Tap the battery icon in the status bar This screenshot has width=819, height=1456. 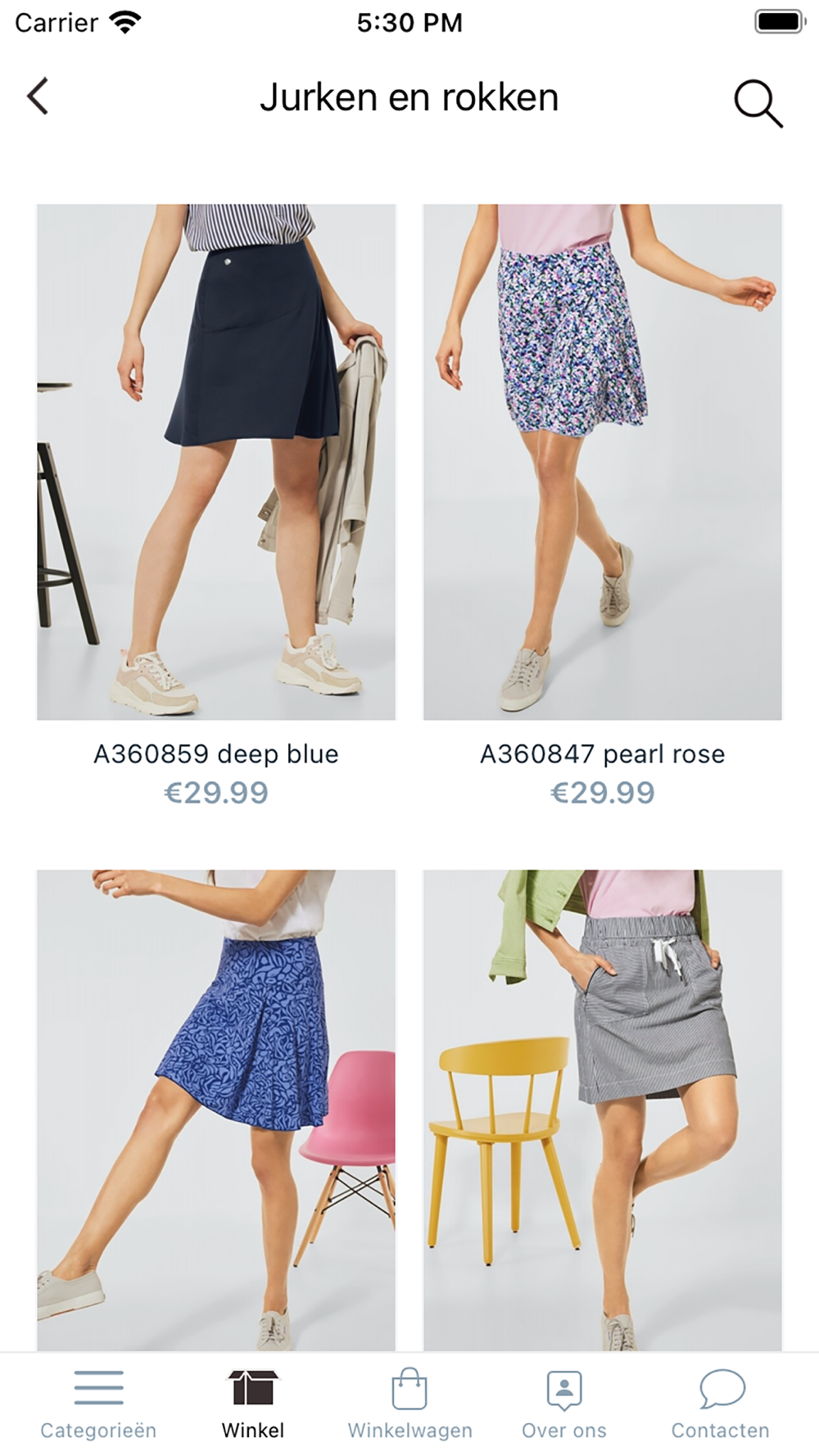780,22
